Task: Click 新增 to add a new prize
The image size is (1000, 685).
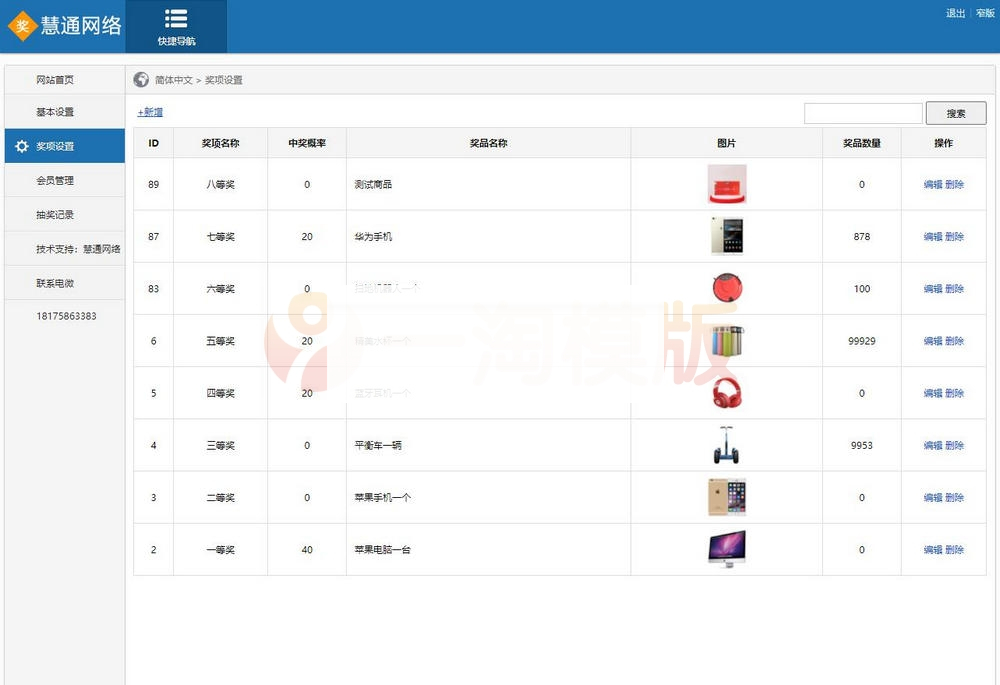Action: [x=152, y=112]
